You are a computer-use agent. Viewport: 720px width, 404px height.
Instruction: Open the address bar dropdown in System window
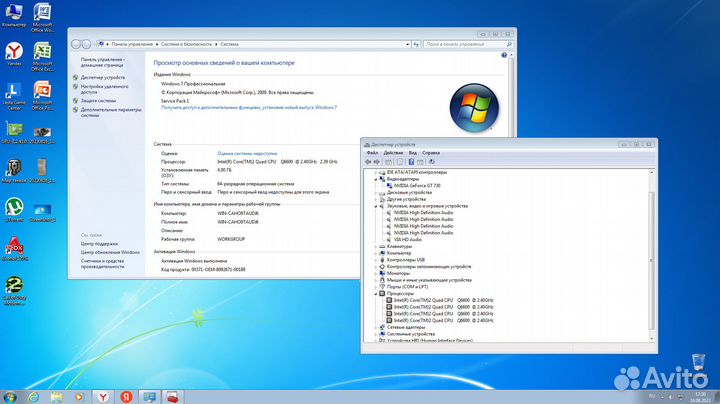click(408, 44)
